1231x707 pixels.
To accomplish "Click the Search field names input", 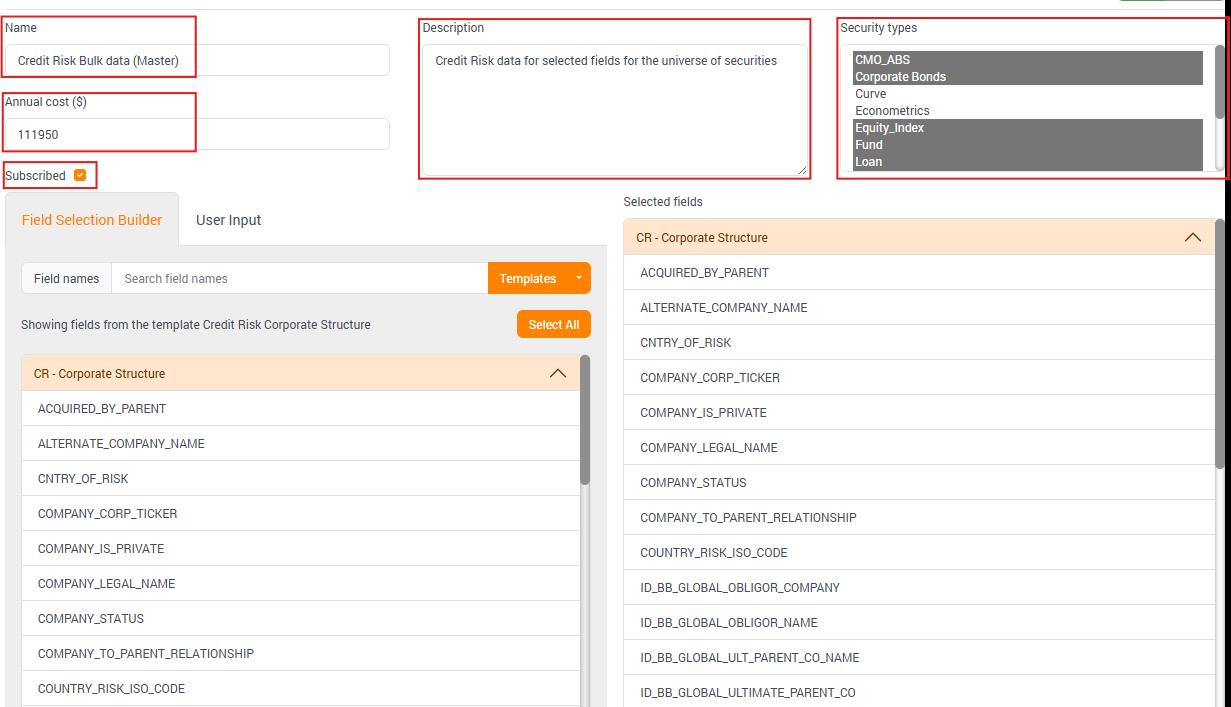I will tap(300, 279).
